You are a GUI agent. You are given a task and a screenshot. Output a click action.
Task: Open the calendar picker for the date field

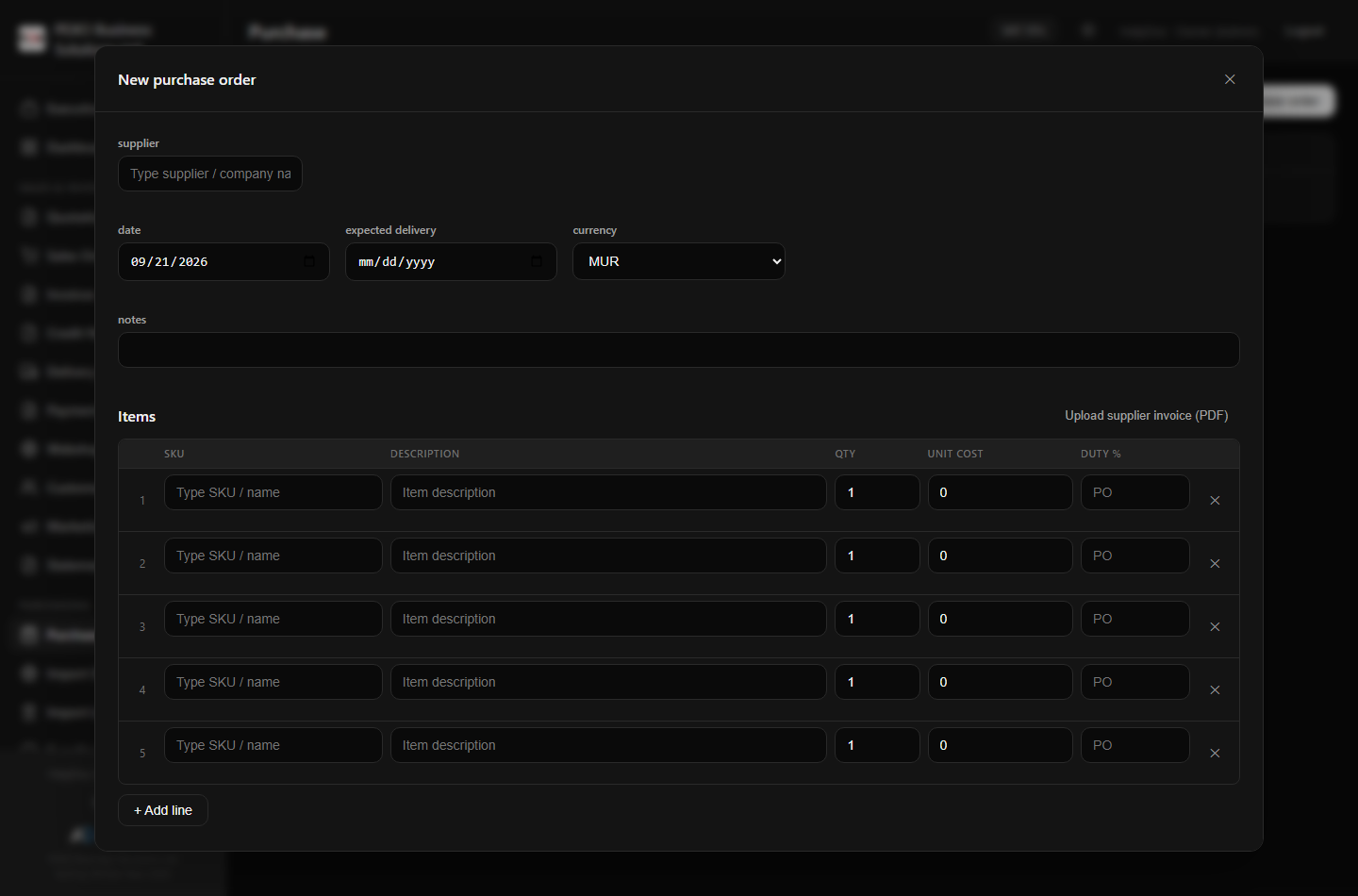(x=309, y=261)
